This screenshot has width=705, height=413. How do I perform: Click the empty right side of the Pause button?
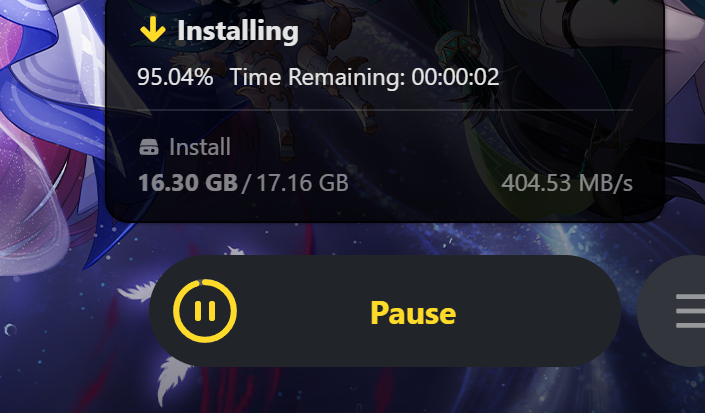point(540,311)
